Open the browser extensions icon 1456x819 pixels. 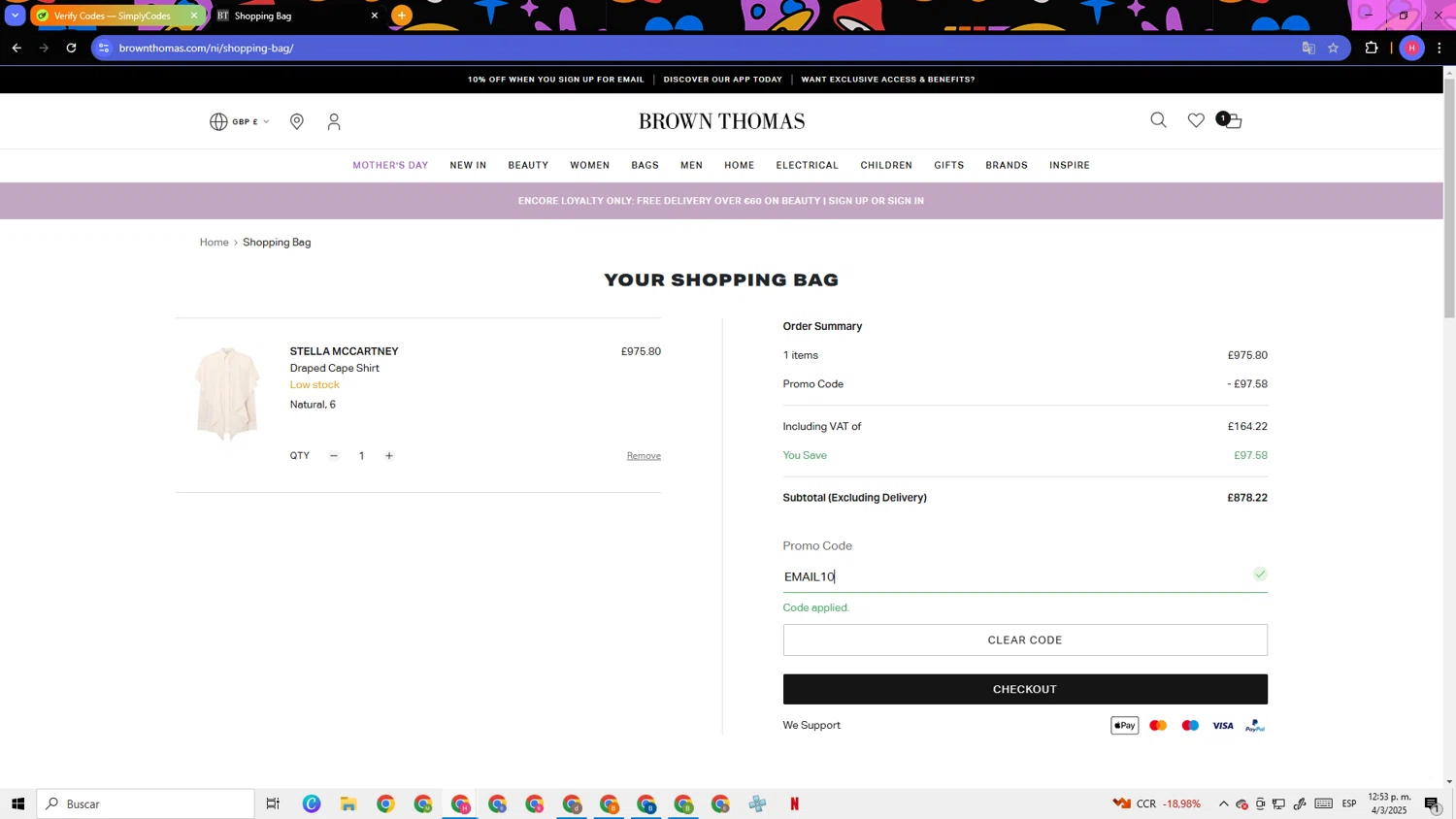coord(1372,48)
